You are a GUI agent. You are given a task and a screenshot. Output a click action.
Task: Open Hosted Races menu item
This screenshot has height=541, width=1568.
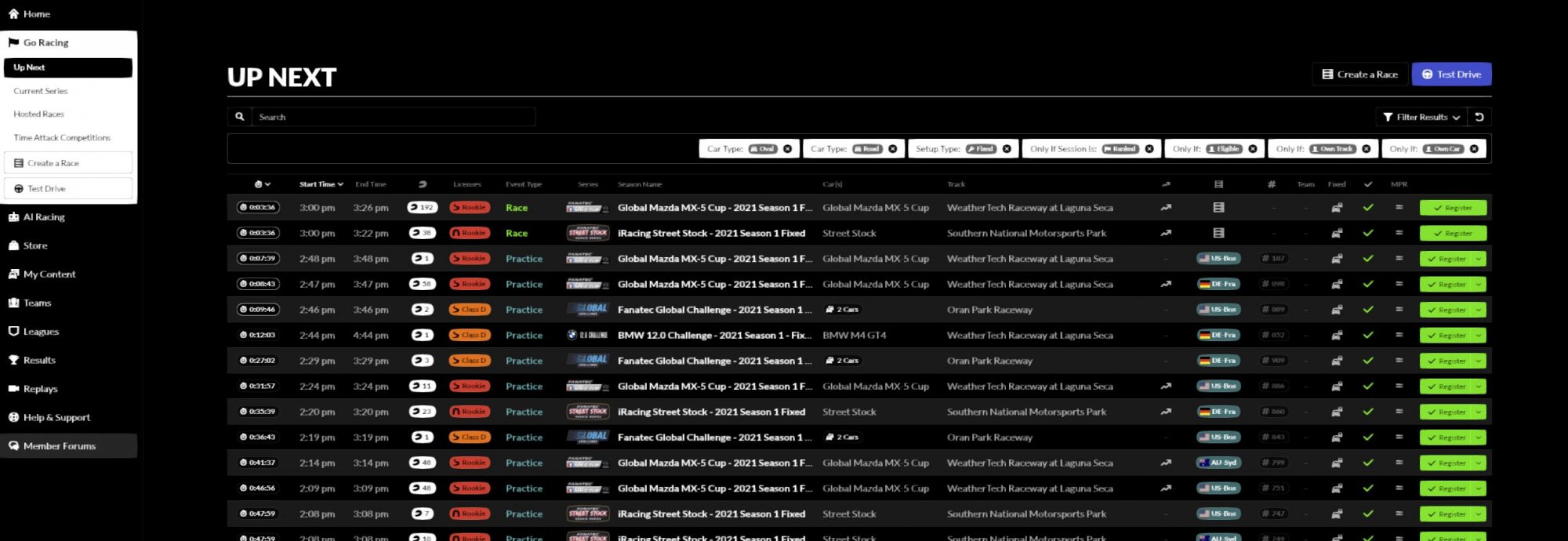pos(39,114)
